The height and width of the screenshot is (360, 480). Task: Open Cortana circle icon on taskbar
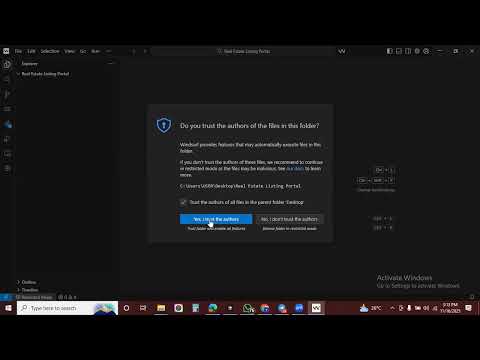(x=126, y=308)
